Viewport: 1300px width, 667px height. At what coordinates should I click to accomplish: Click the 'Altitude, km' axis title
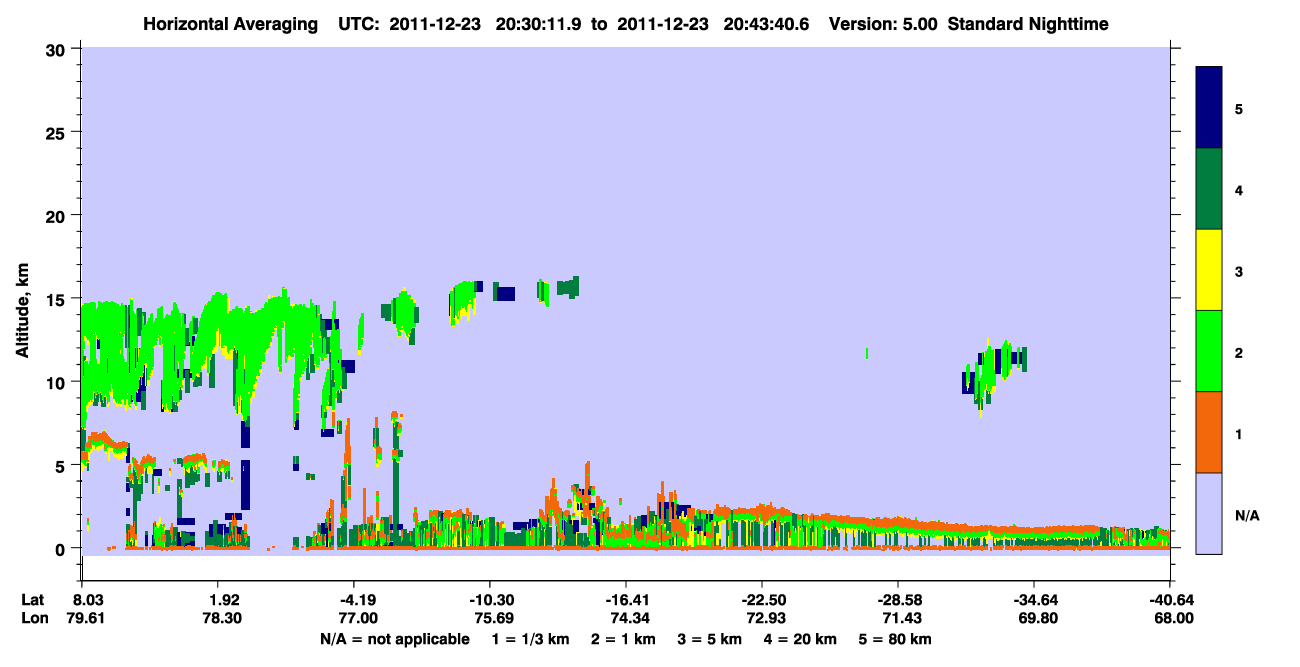[x=22, y=299]
